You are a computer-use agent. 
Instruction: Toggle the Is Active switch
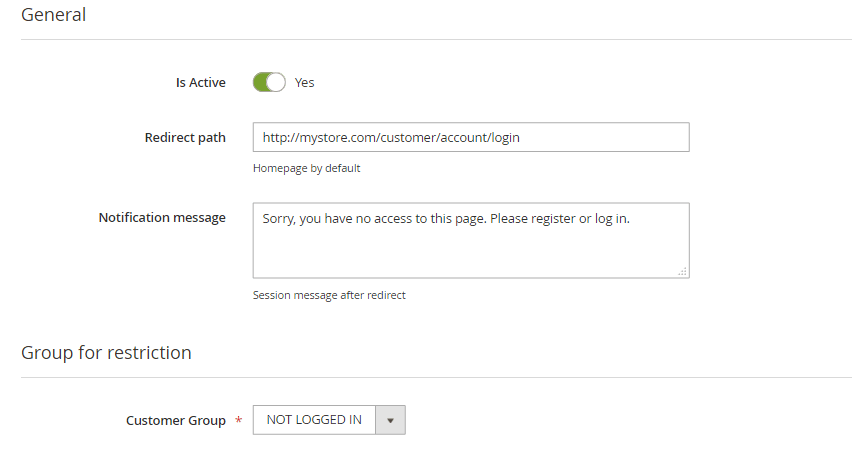(x=269, y=82)
